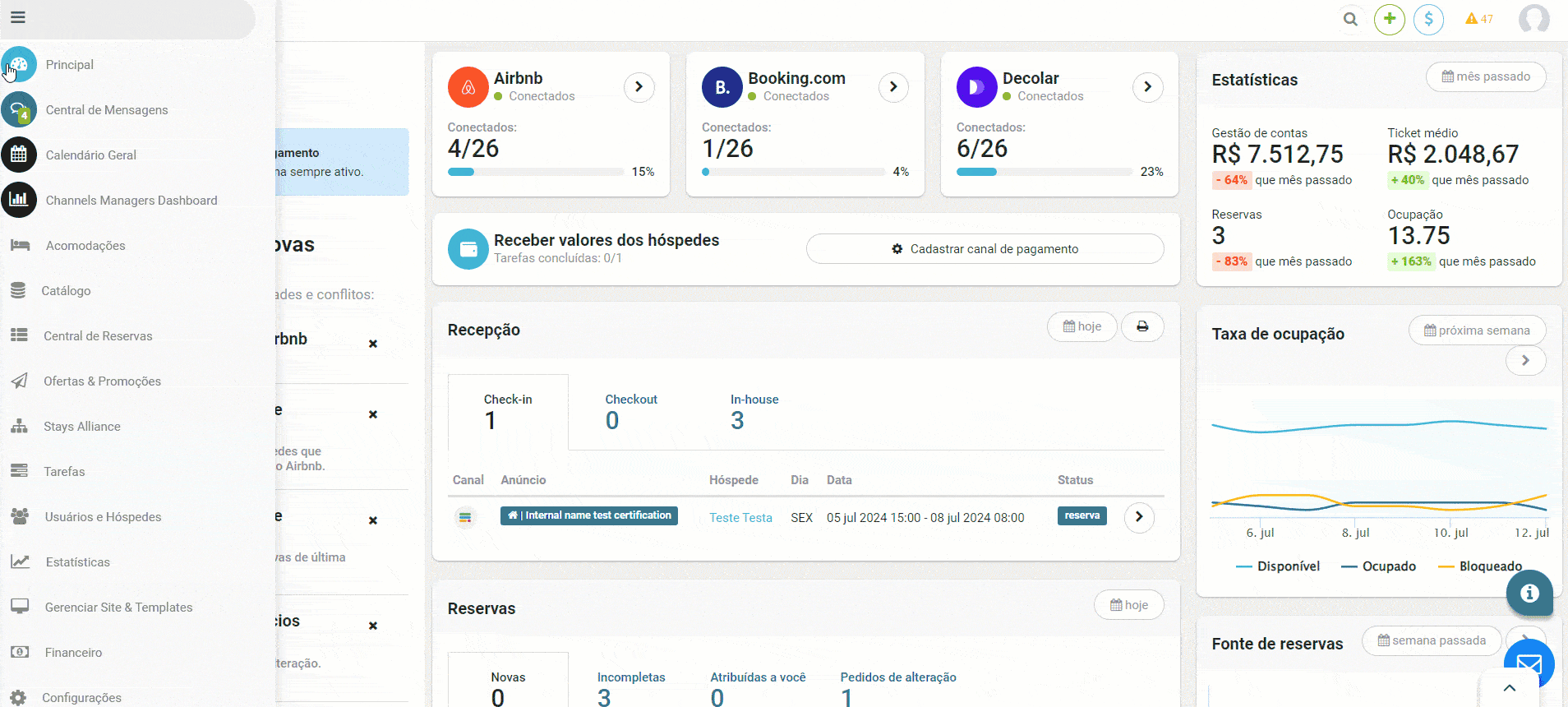This screenshot has height=707, width=1568.
Task: Click the green plus add icon
Action: 1390,19
